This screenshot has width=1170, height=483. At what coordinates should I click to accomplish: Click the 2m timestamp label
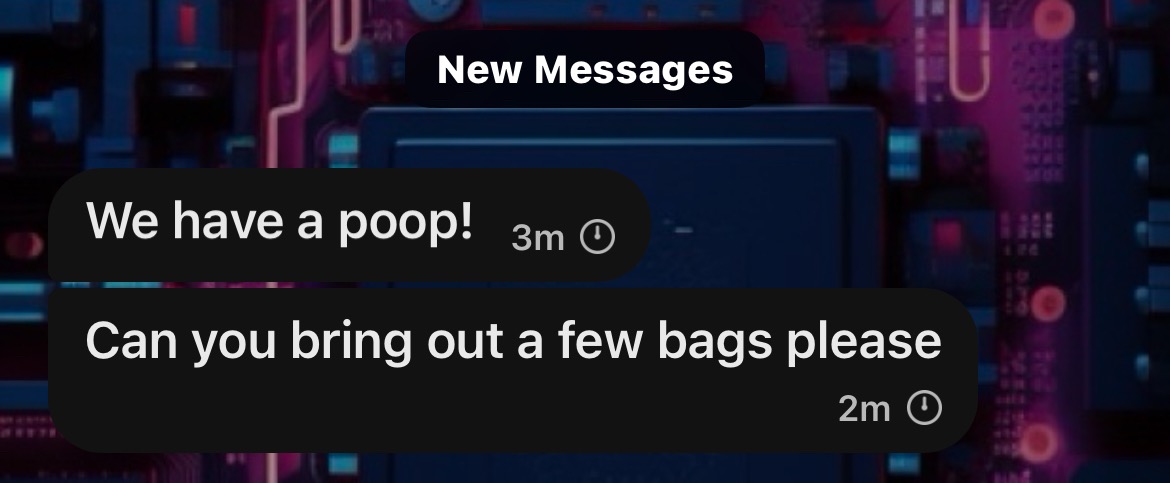[865, 409]
